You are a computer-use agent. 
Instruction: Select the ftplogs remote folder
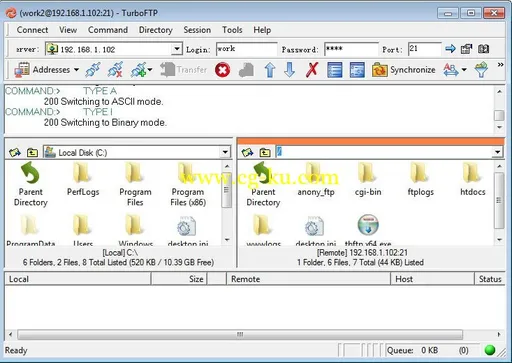(x=420, y=179)
